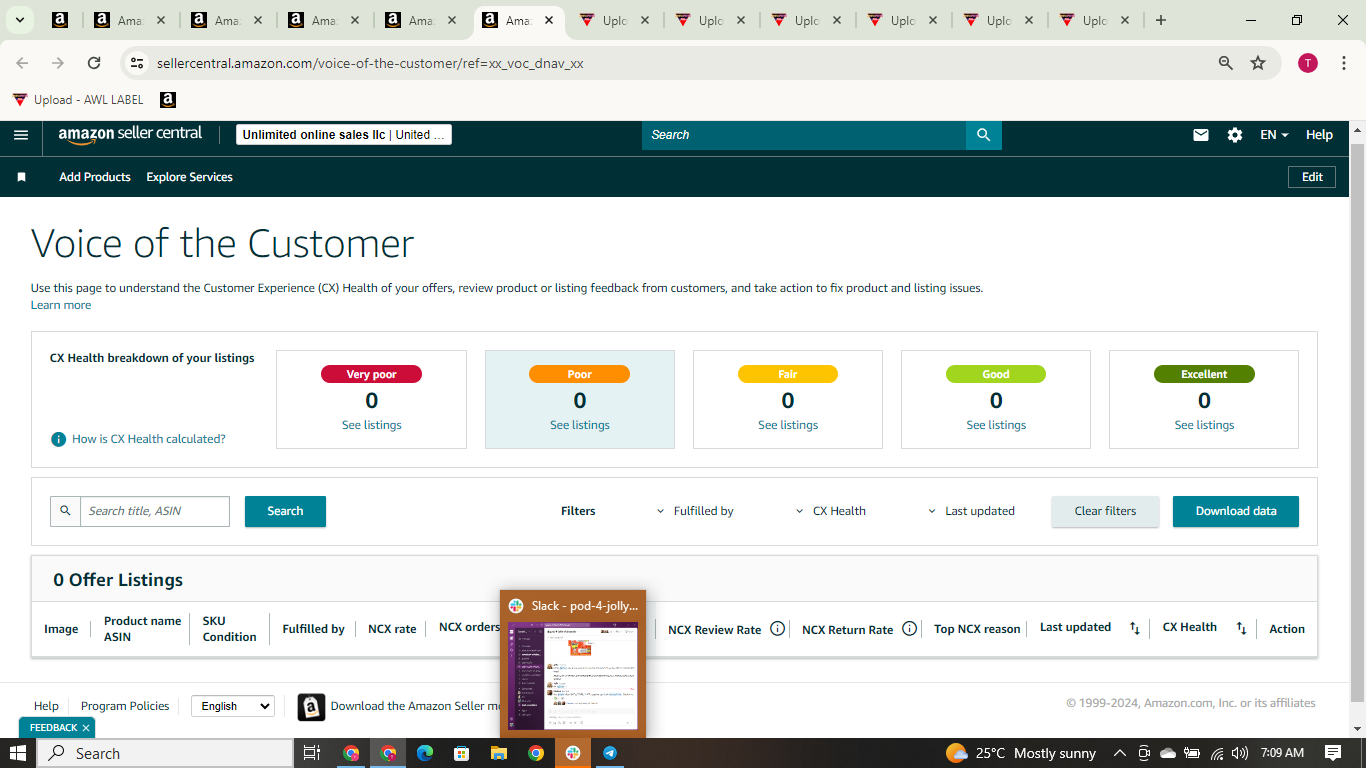The image size is (1366, 768).
Task: Click the info icon next to NCX Return Rate
Action: [909, 629]
